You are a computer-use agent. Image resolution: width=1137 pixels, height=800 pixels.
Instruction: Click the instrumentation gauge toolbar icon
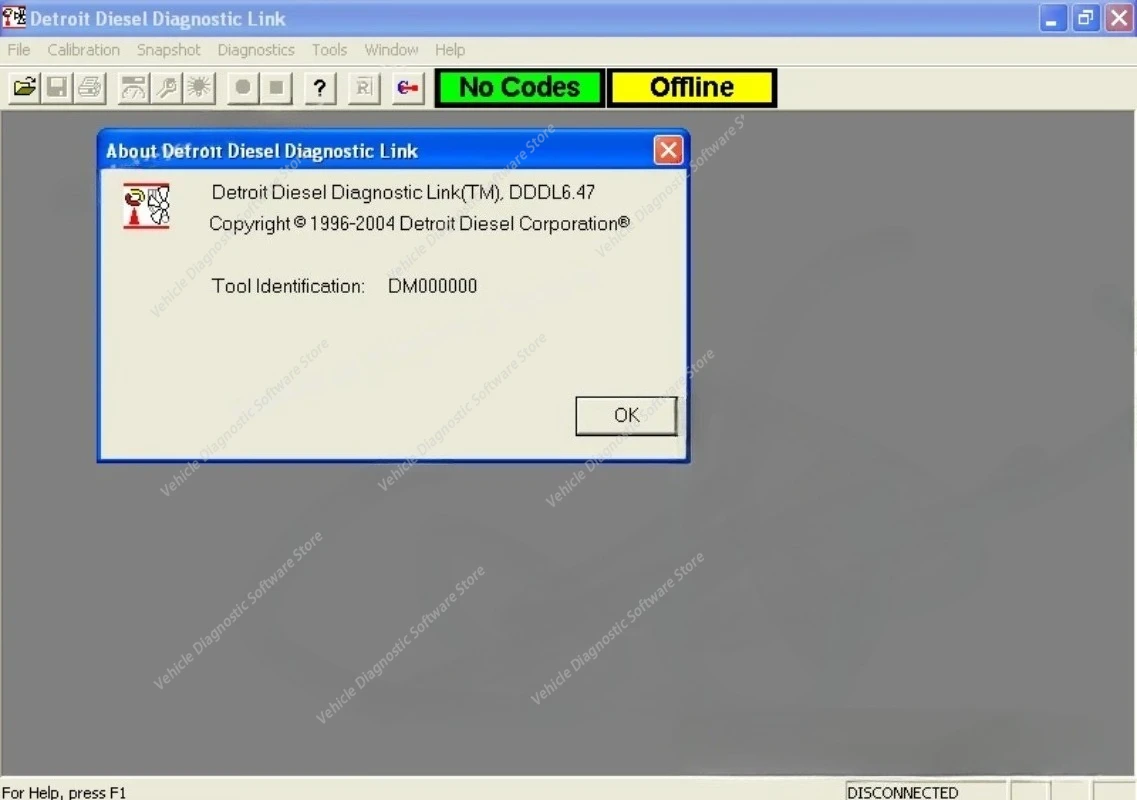point(133,88)
